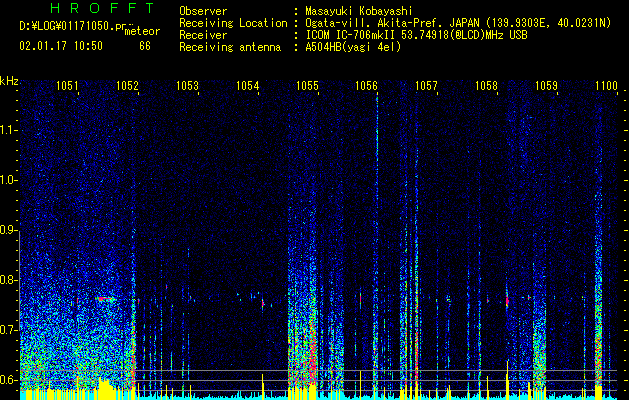Click the 1058 time marker
The height and width of the screenshot is (400, 629).
click(x=486, y=85)
